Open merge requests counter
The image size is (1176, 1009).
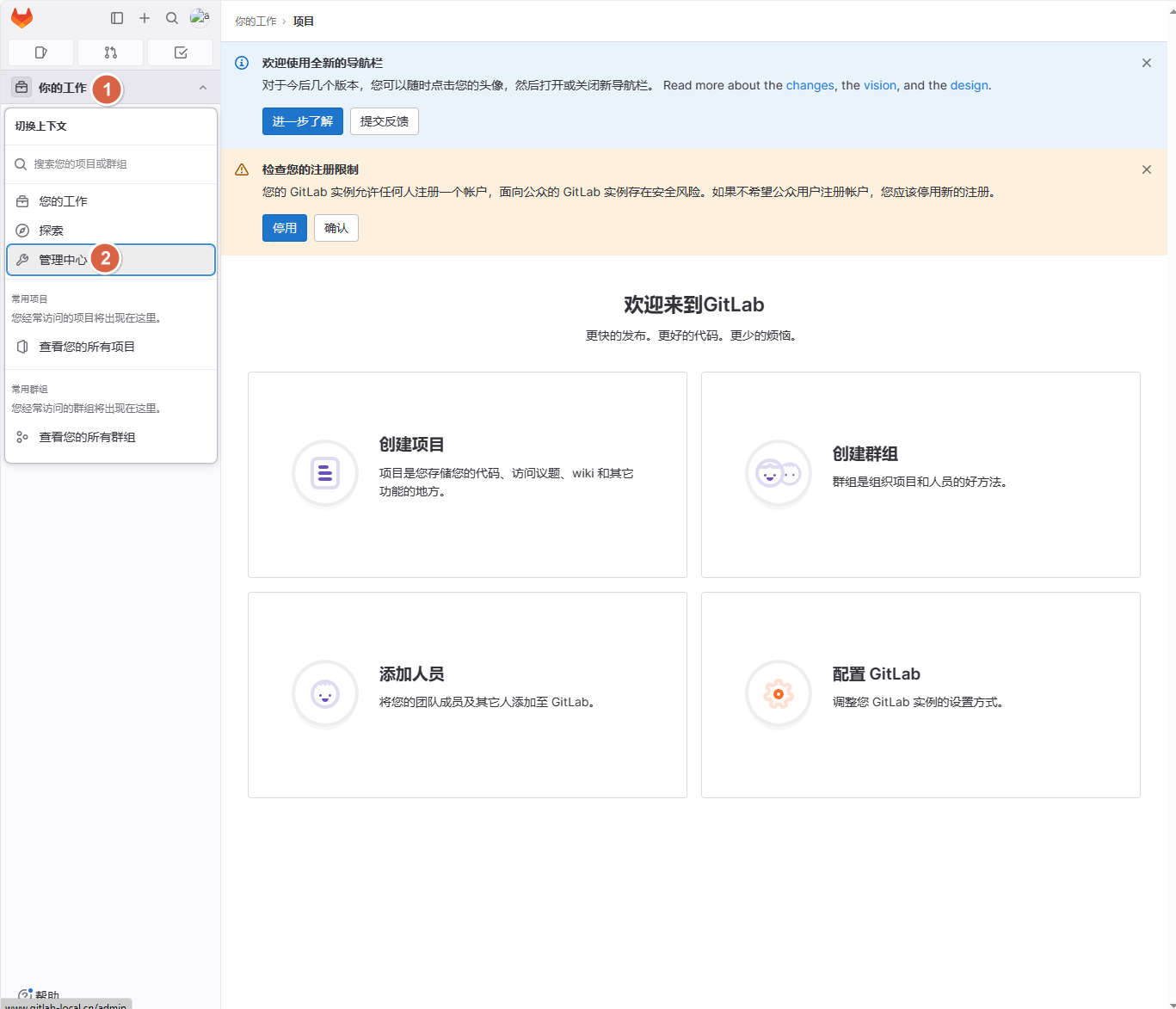pyautogui.click(x=110, y=52)
